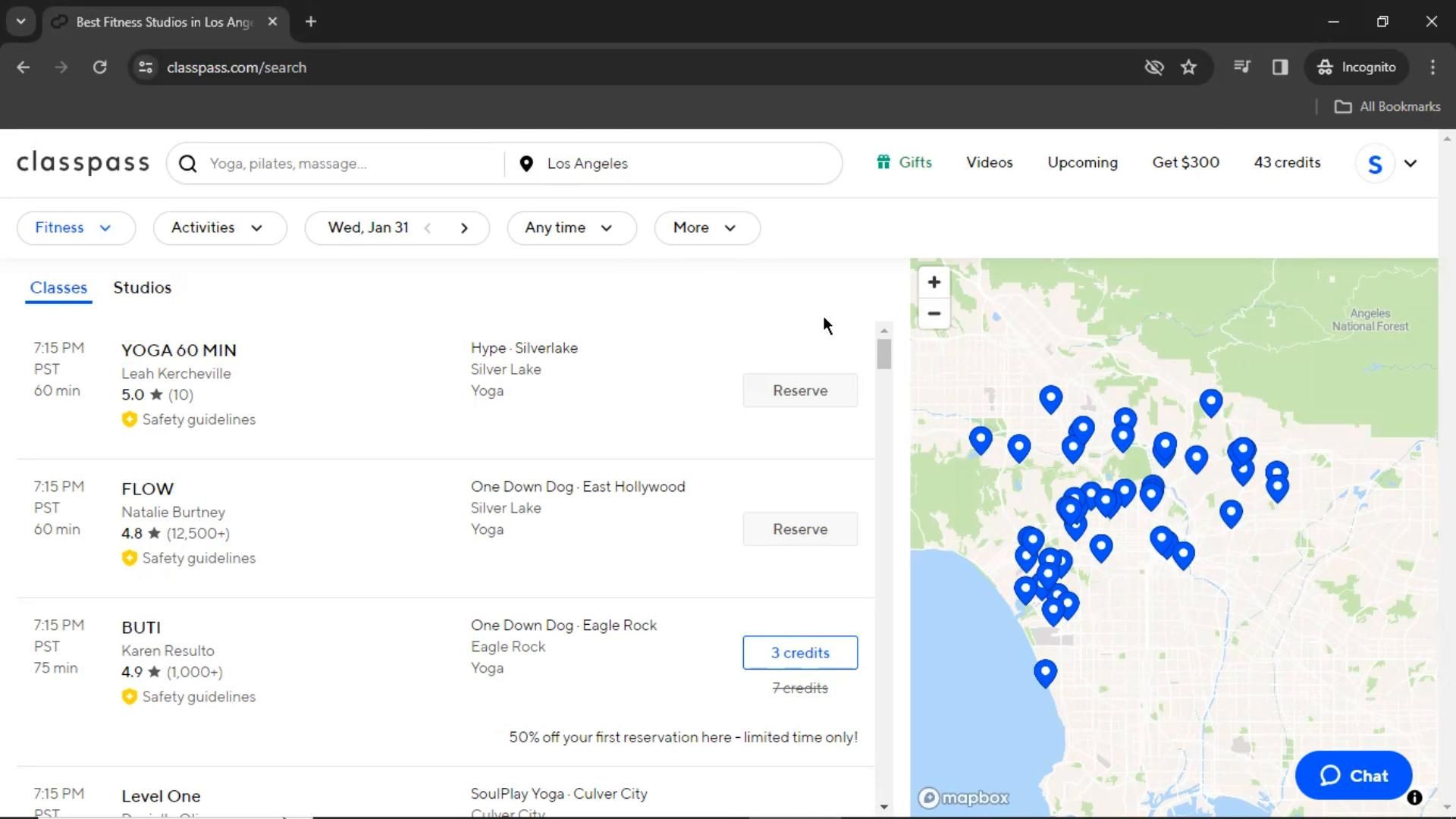This screenshot has width=1456, height=819.
Task: Zoom out on the map
Action: [x=934, y=313]
